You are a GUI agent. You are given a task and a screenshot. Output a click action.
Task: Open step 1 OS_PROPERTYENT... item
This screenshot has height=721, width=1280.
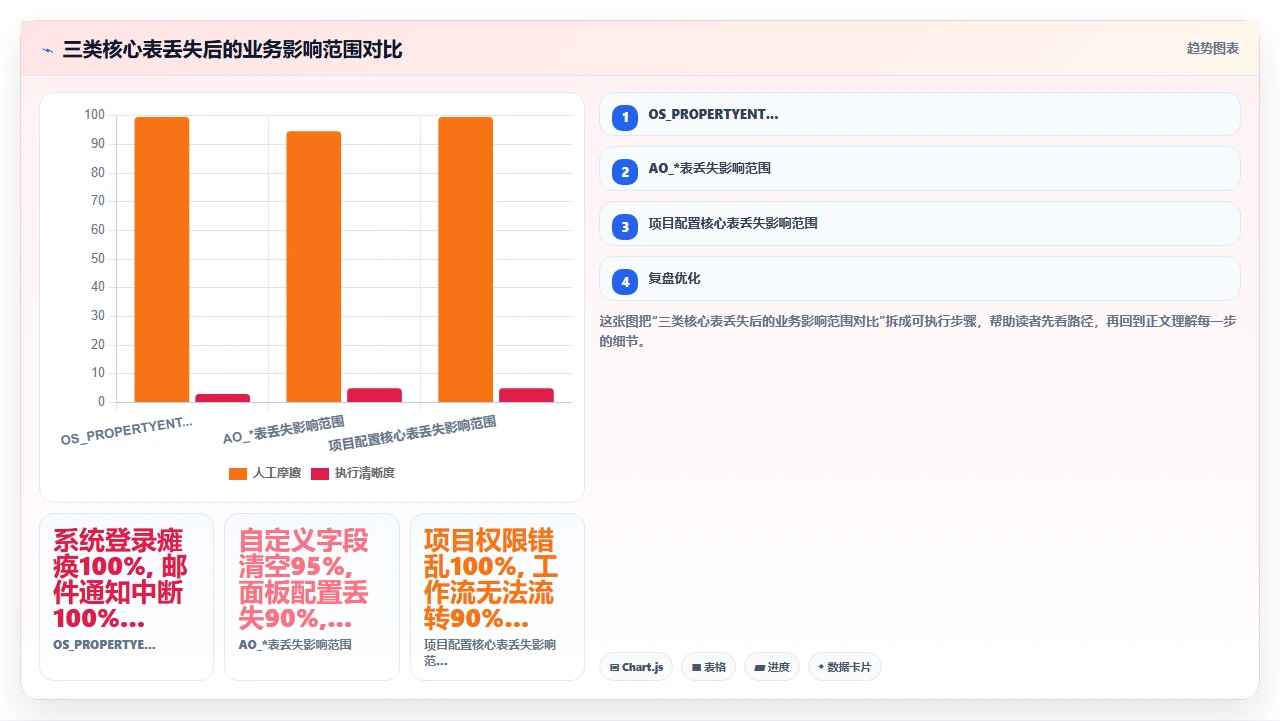coord(919,114)
